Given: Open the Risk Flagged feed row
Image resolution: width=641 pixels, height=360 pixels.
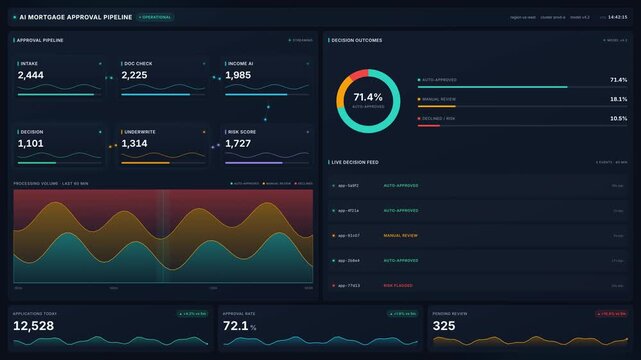Looking at the screenshot, I should click(x=477, y=286).
